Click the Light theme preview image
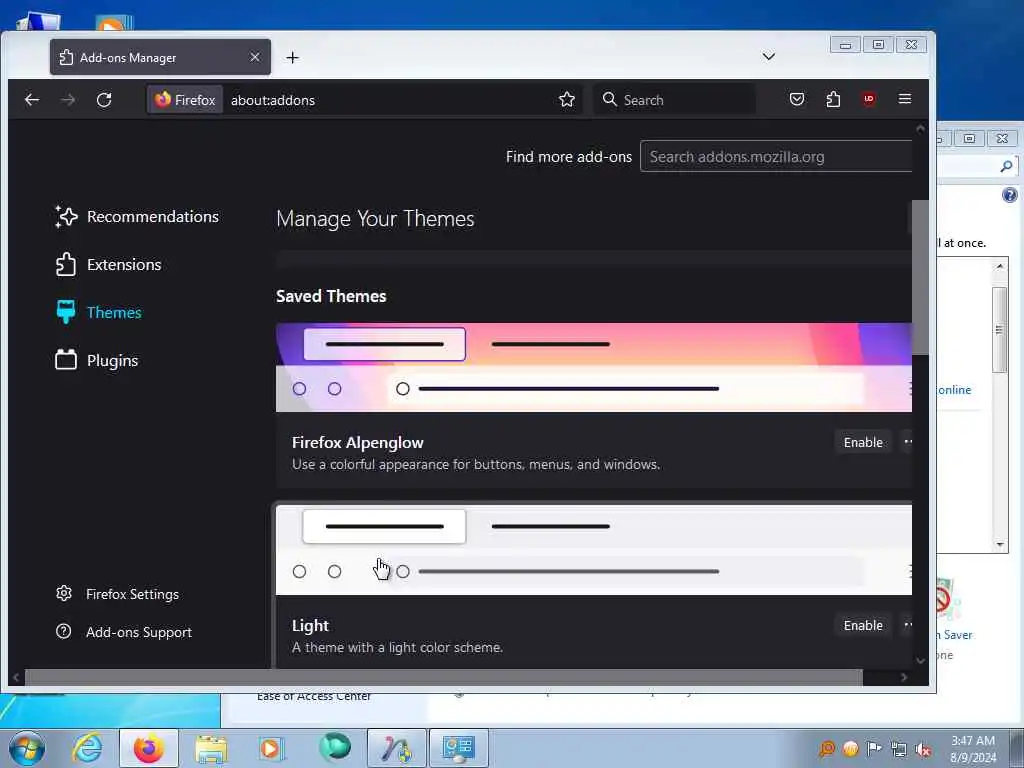The width and height of the screenshot is (1024, 768). coord(594,550)
